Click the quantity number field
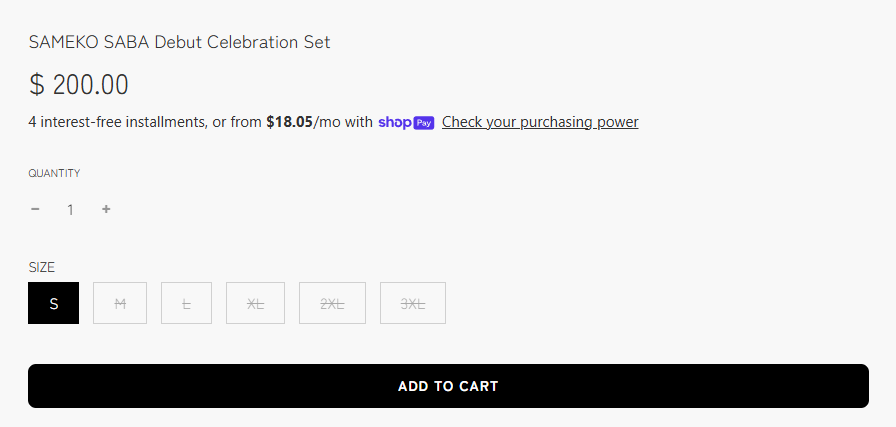 (x=70, y=210)
